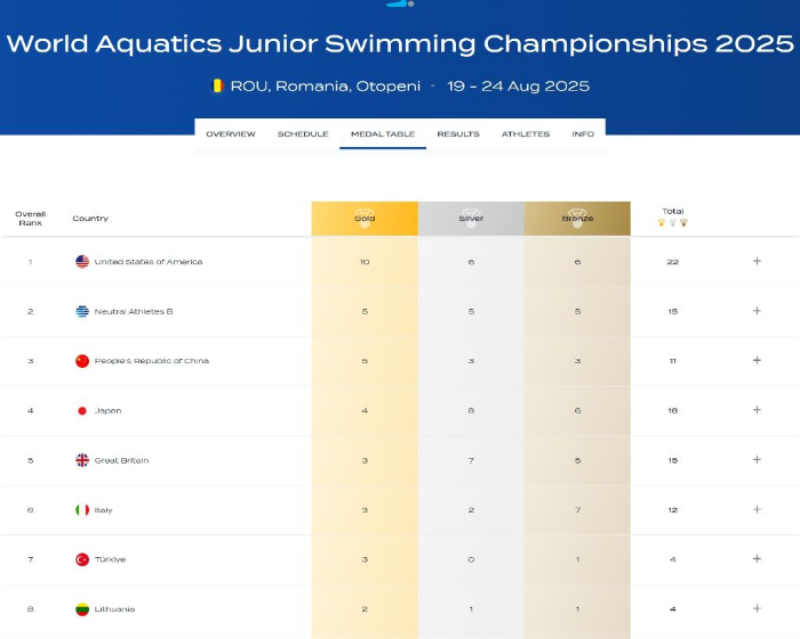Expand the Great Britain row details
This screenshot has width=800, height=639.
[x=757, y=460]
